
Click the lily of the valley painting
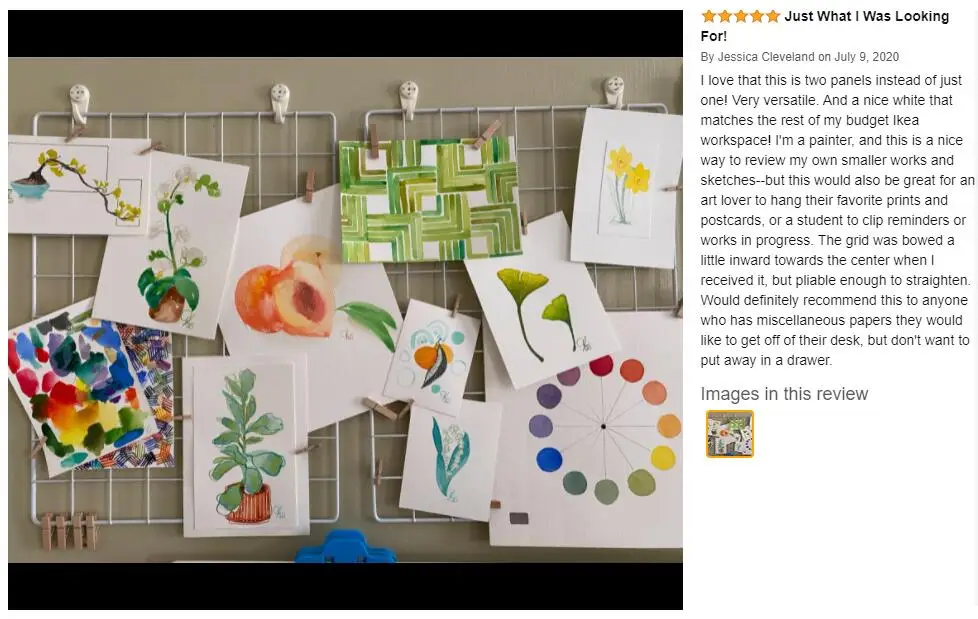pyautogui.click(x=450, y=463)
